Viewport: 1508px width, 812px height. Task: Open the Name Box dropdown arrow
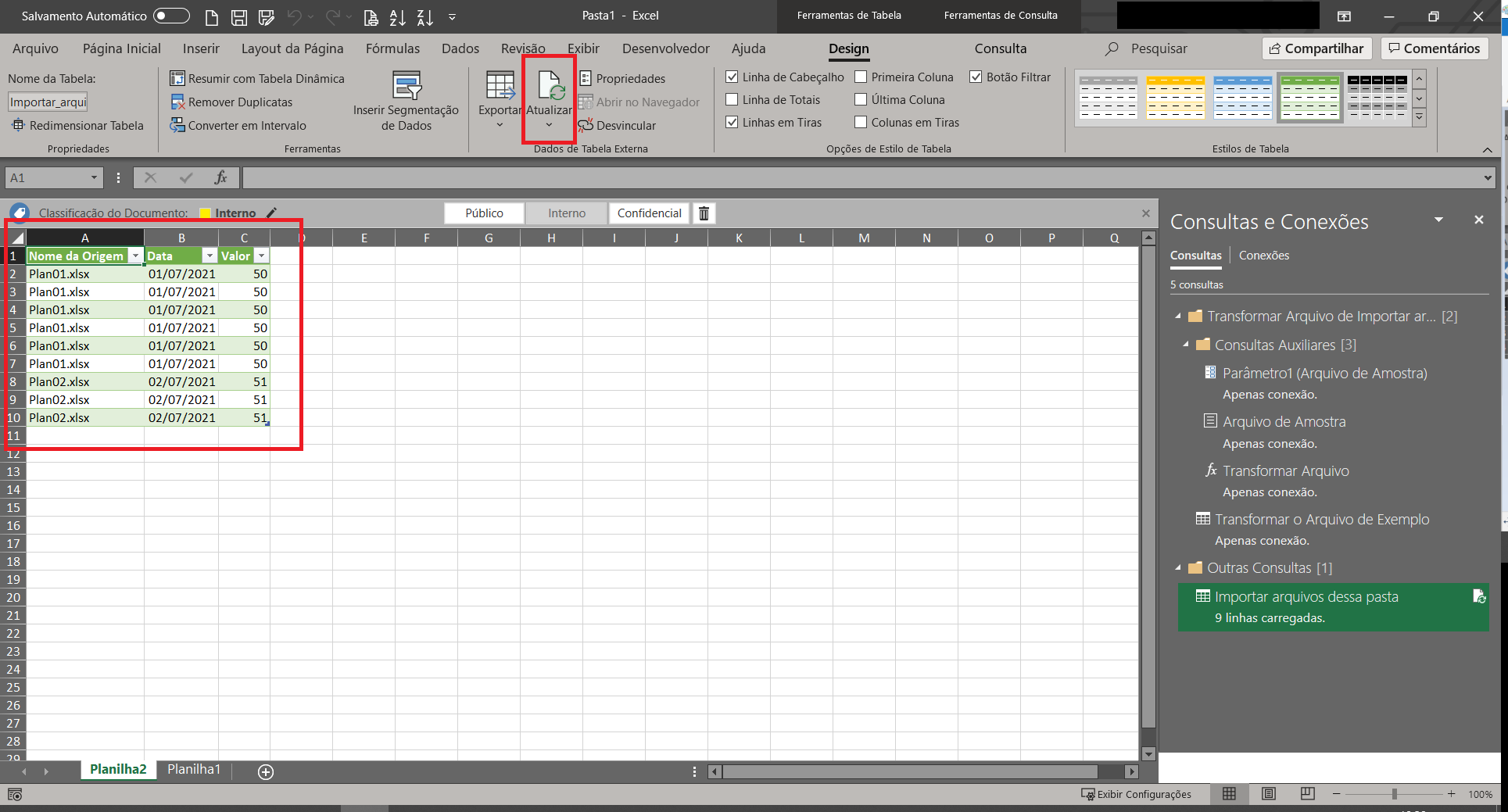pyautogui.click(x=94, y=177)
